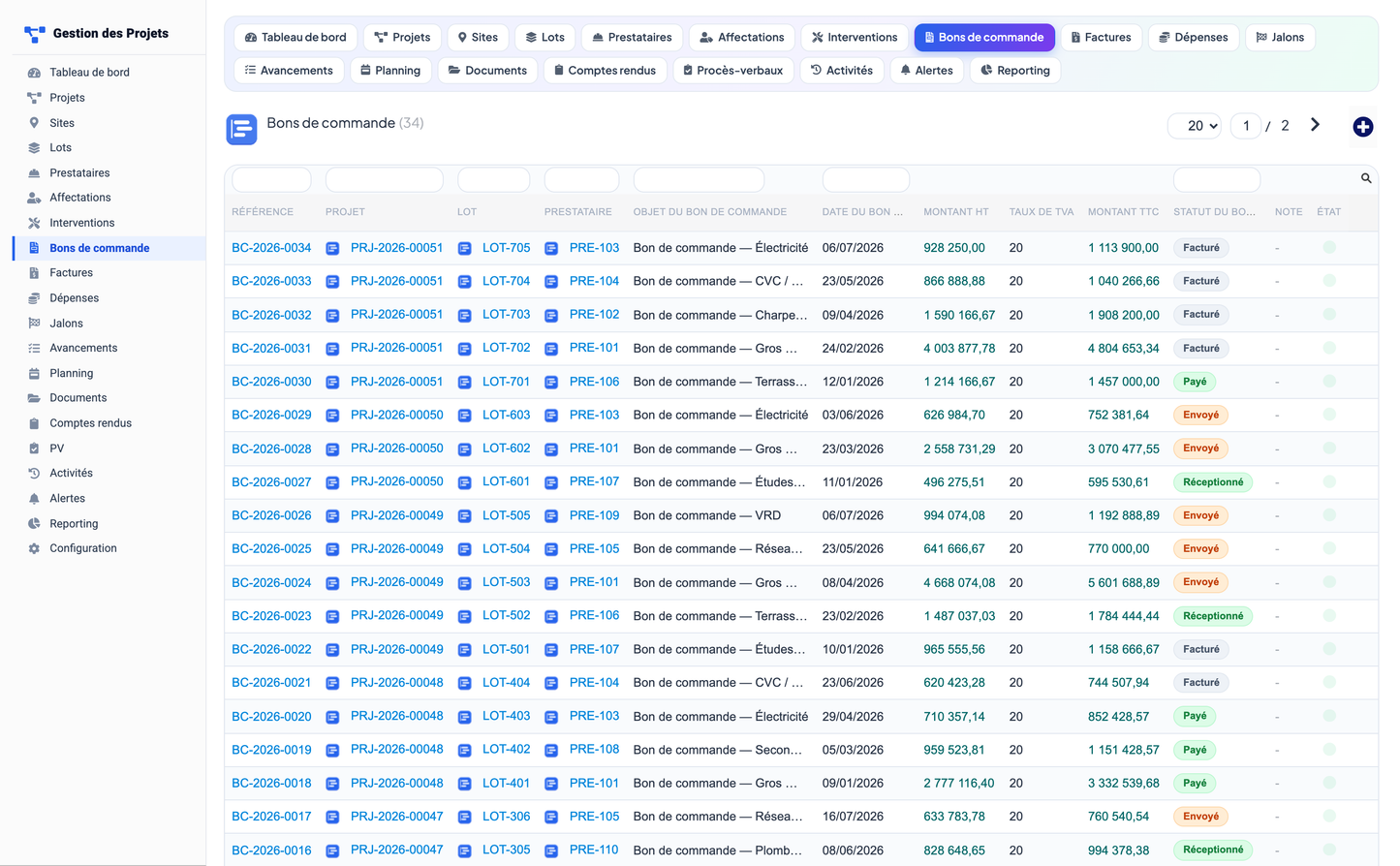This screenshot has width=1400, height=866.
Task: Open project icon beside PRJ-2026-00051 first row
Action: coord(332,248)
